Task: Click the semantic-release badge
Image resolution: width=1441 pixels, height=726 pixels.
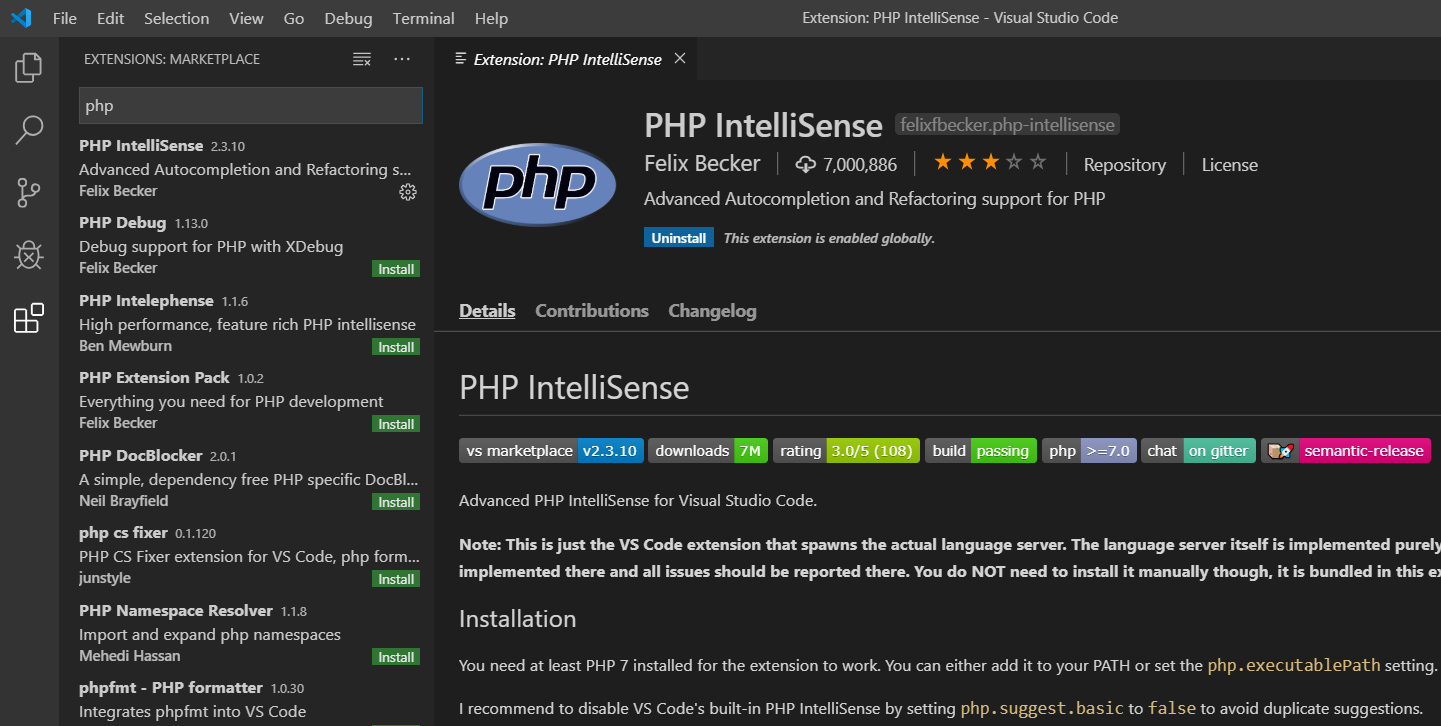Action: tap(1346, 451)
